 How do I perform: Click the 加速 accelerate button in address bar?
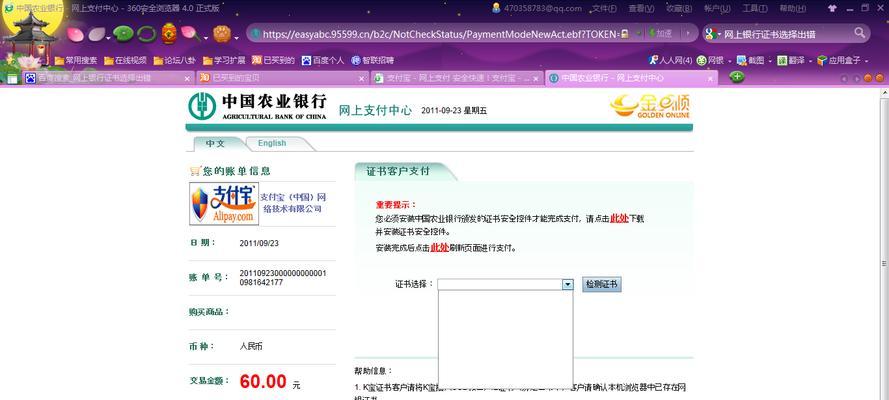[x=660, y=33]
